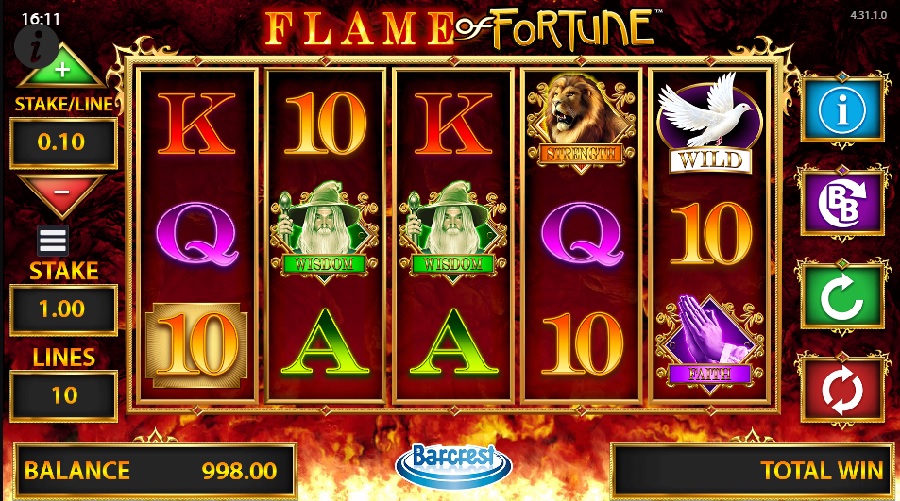Select the Wisdom wizard on reel two

[324, 232]
